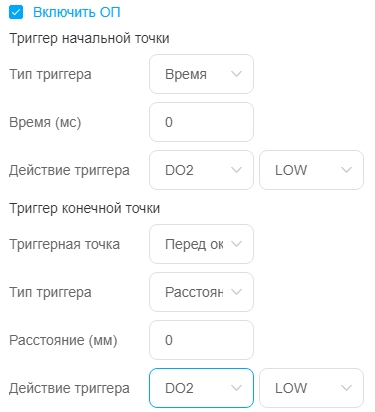Click chevron arrow of start point DO2 selector
Viewport: 375px width, 412px height.
[x=236, y=170]
